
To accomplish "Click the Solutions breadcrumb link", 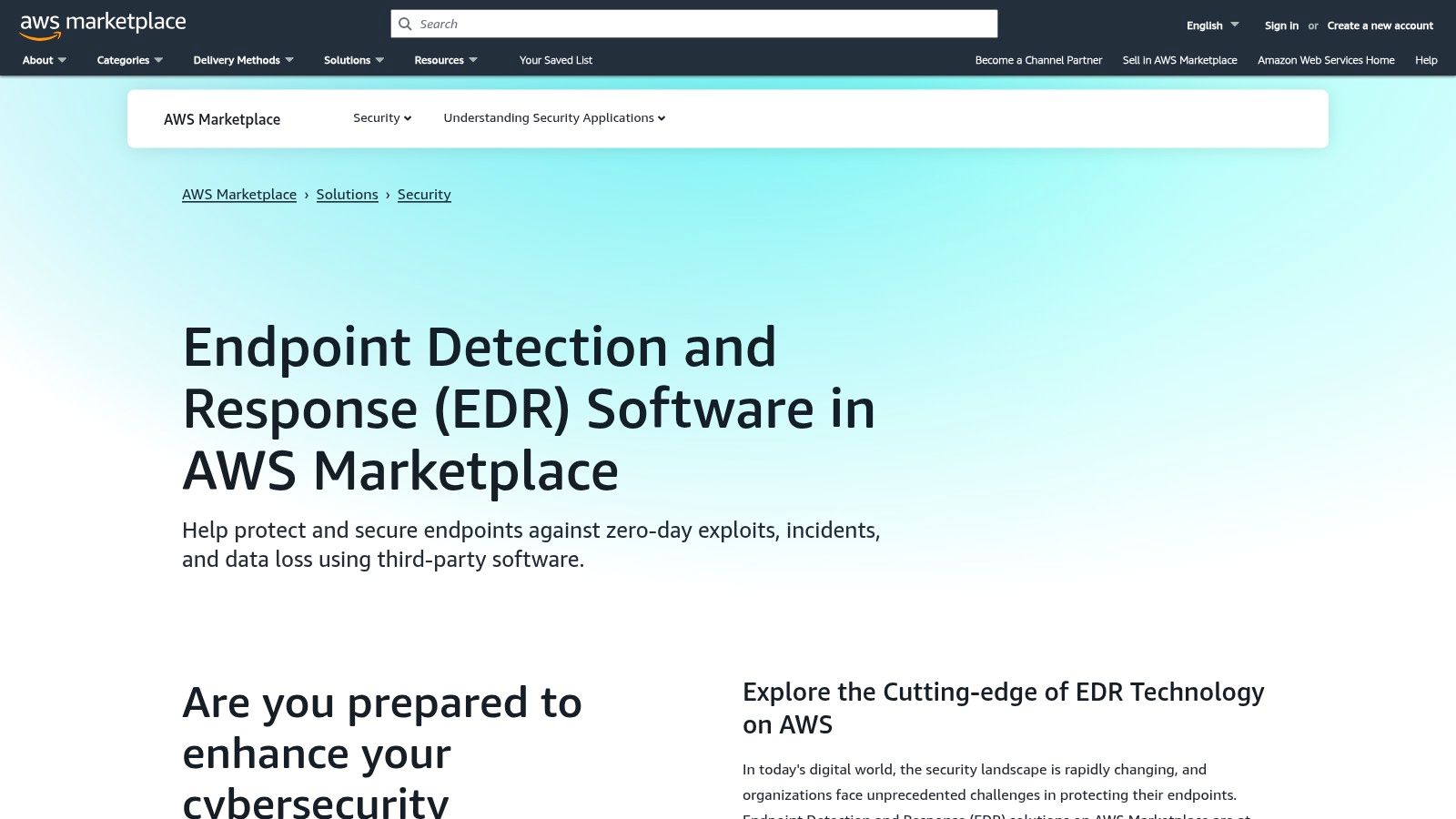I will [x=347, y=195].
